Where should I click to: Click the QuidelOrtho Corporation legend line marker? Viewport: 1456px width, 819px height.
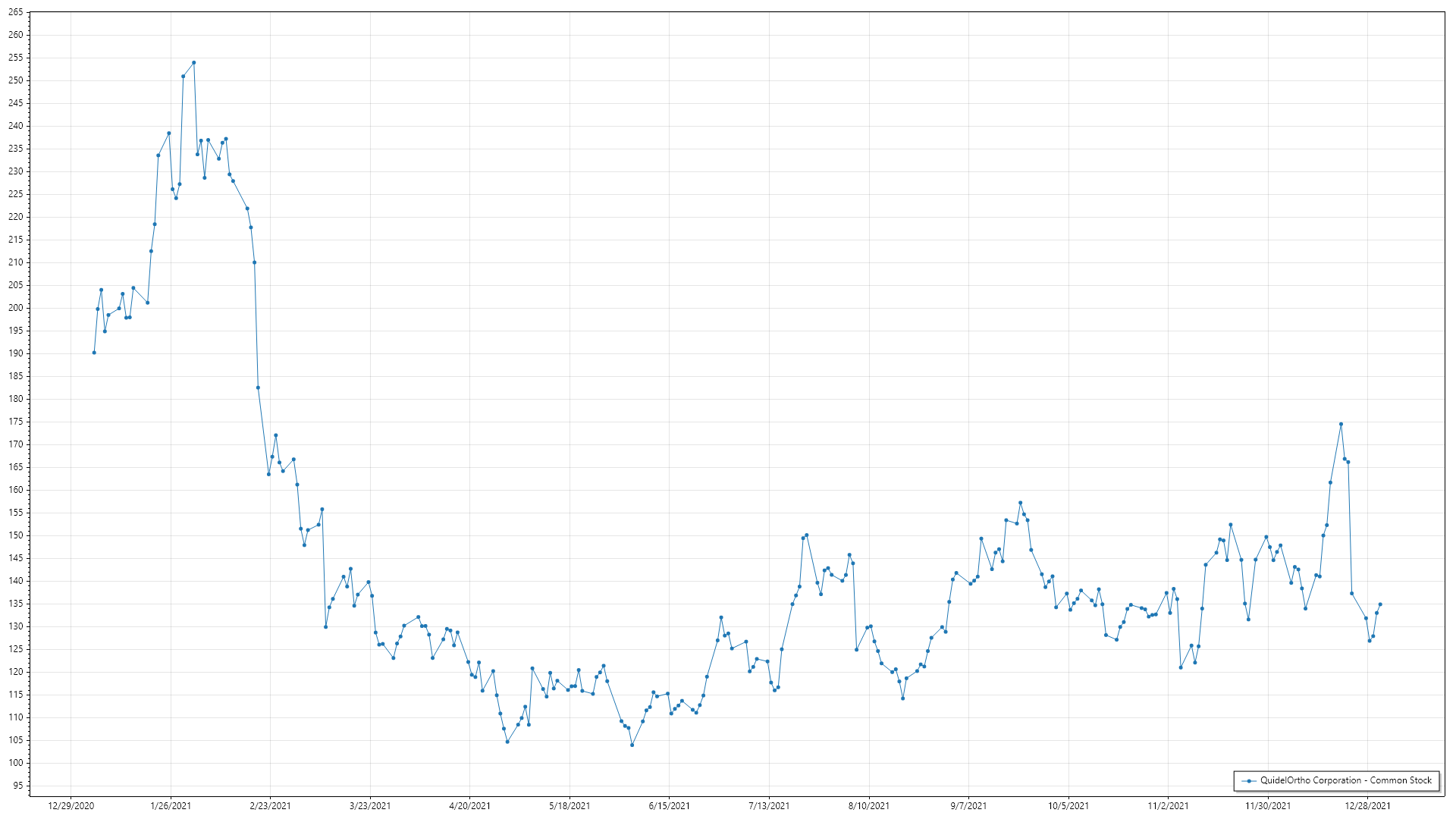click(x=1248, y=780)
